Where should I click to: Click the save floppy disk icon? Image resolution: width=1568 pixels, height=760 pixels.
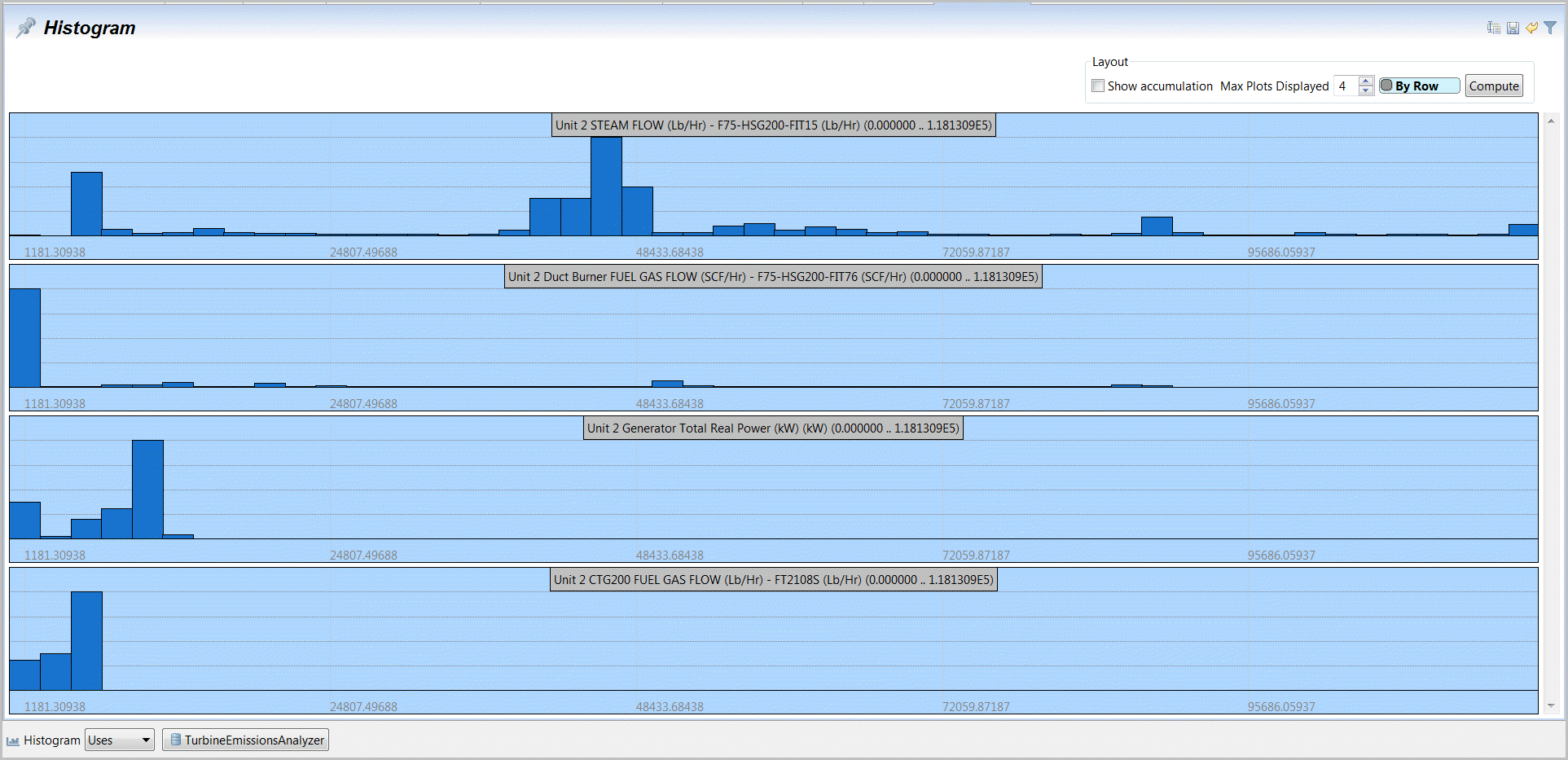1513,28
